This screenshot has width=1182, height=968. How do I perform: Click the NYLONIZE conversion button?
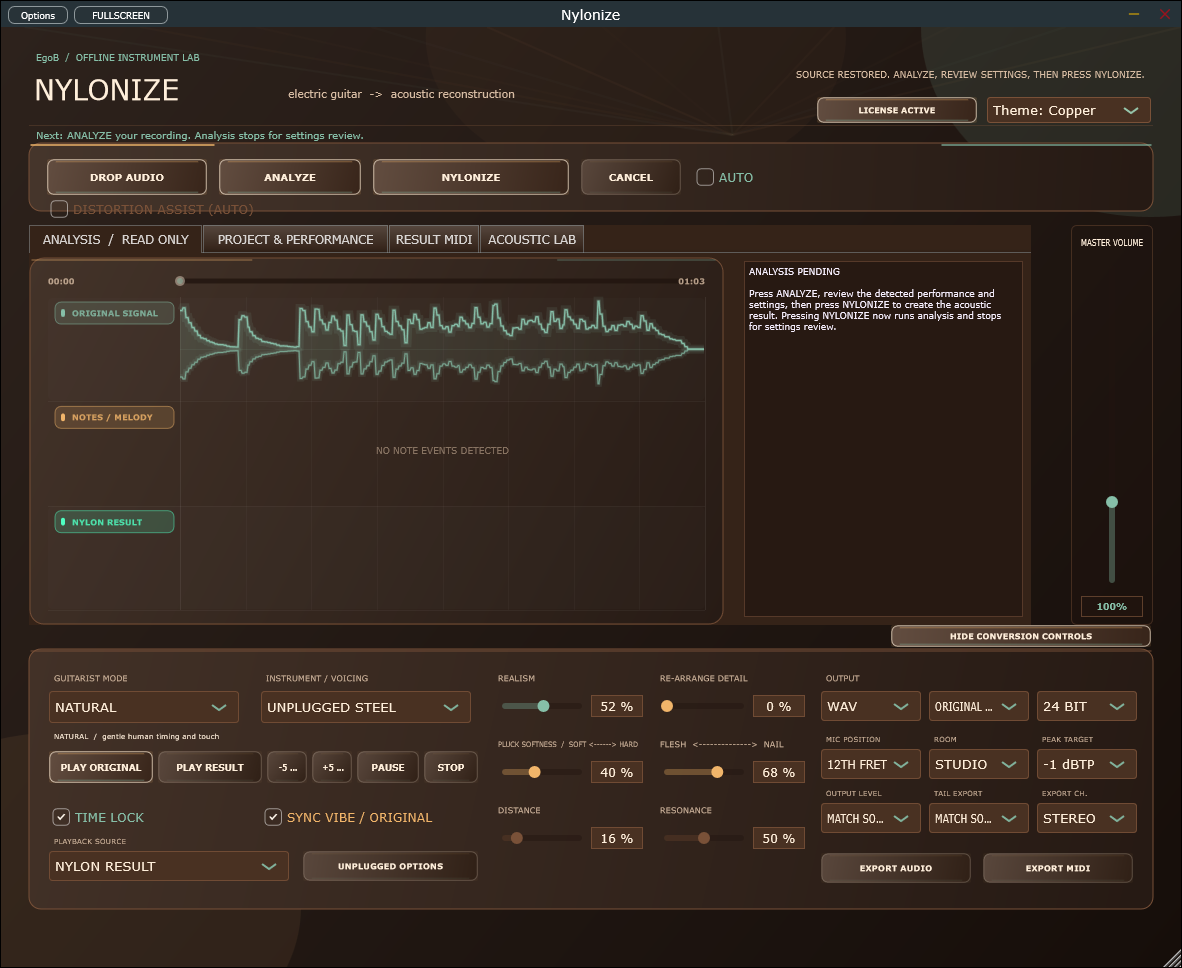470,177
